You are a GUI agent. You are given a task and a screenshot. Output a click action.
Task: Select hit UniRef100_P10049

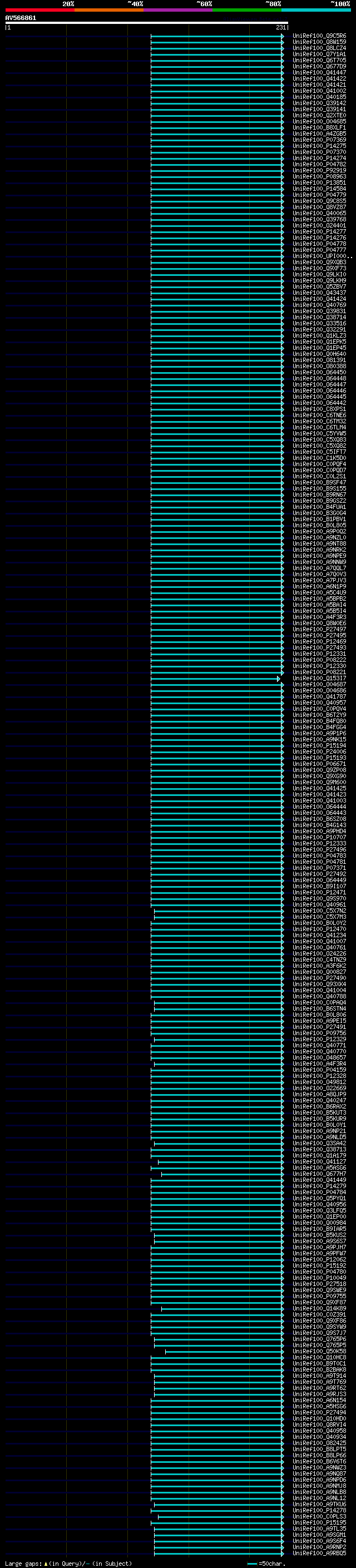[319, 1278]
